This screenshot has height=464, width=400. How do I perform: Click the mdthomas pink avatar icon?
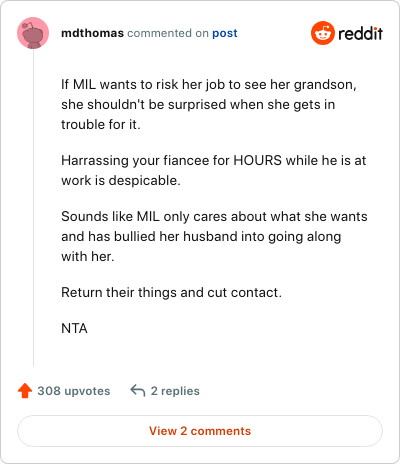point(33,33)
